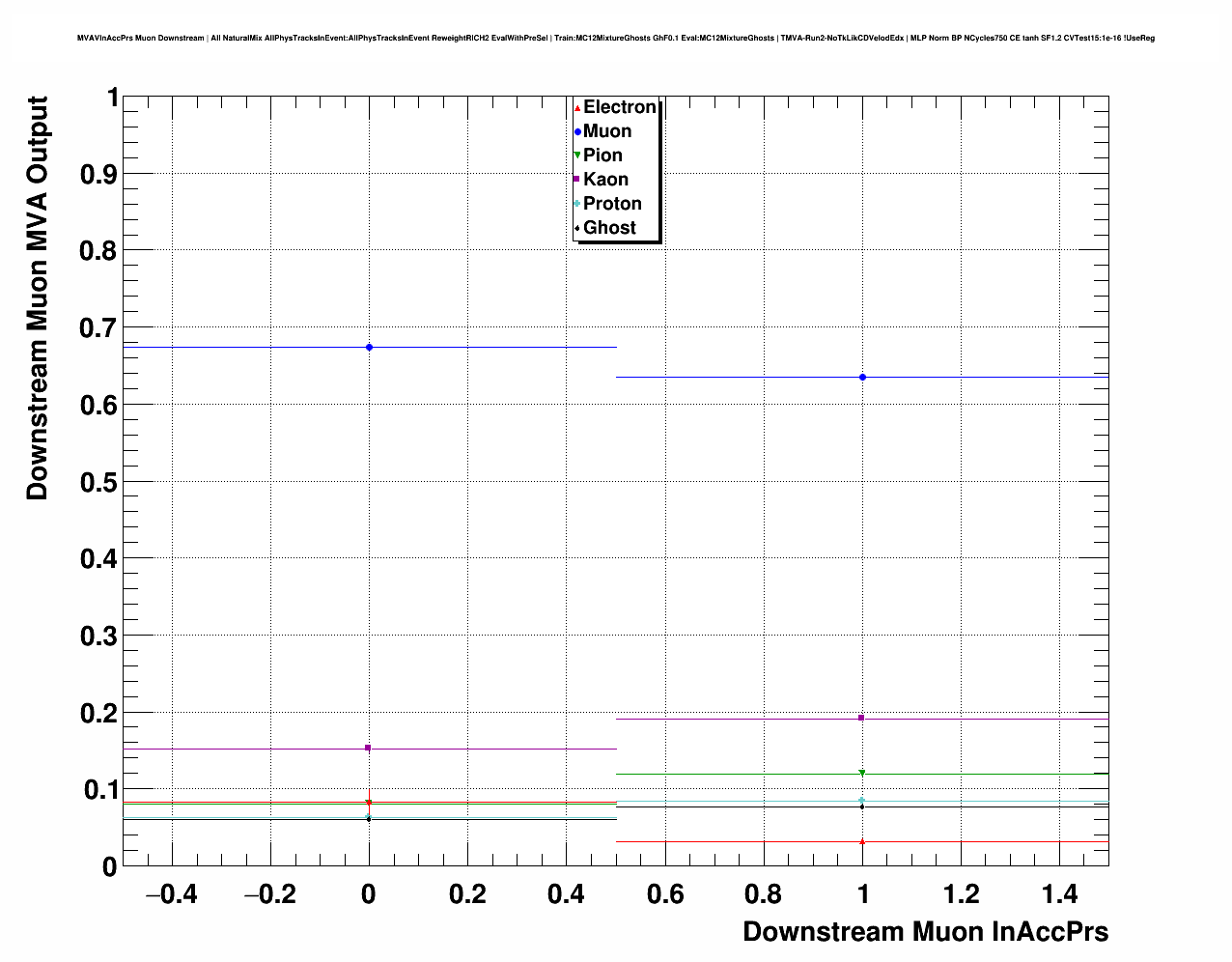Select the blue Muon data point at x=0
This screenshot has width=1232, height=962.
[x=369, y=347]
